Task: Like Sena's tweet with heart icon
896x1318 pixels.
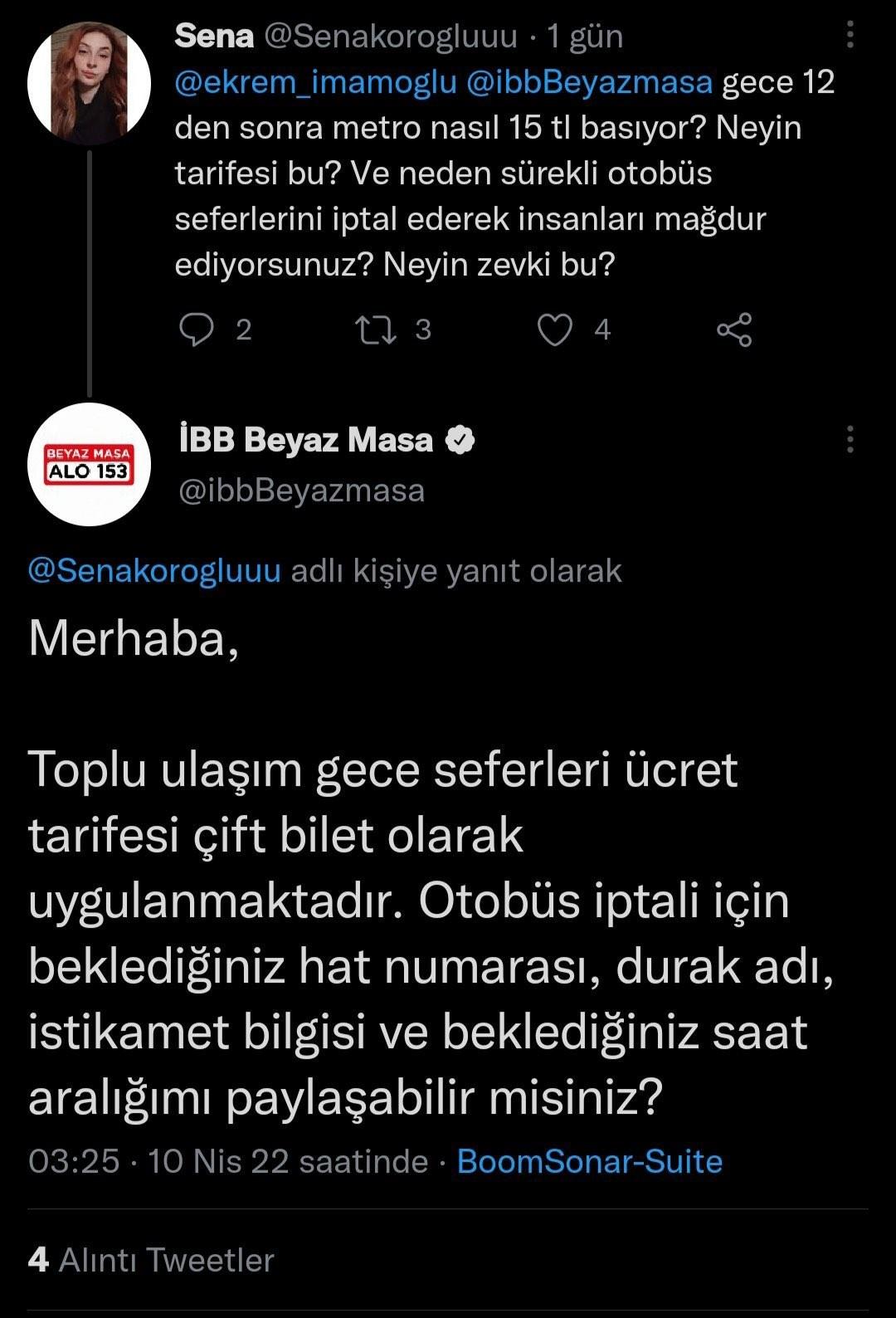Action: (554, 330)
